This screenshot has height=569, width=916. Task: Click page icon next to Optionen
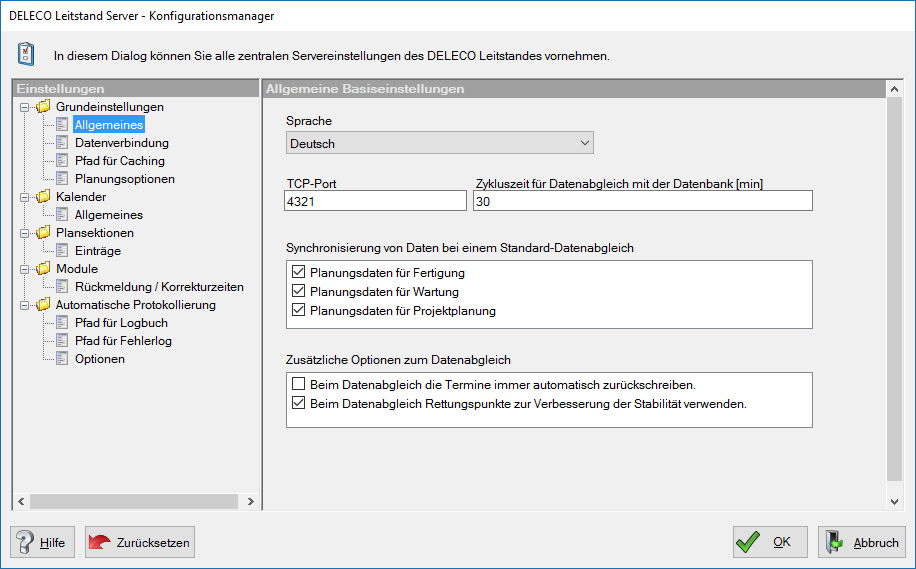coord(62,359)
